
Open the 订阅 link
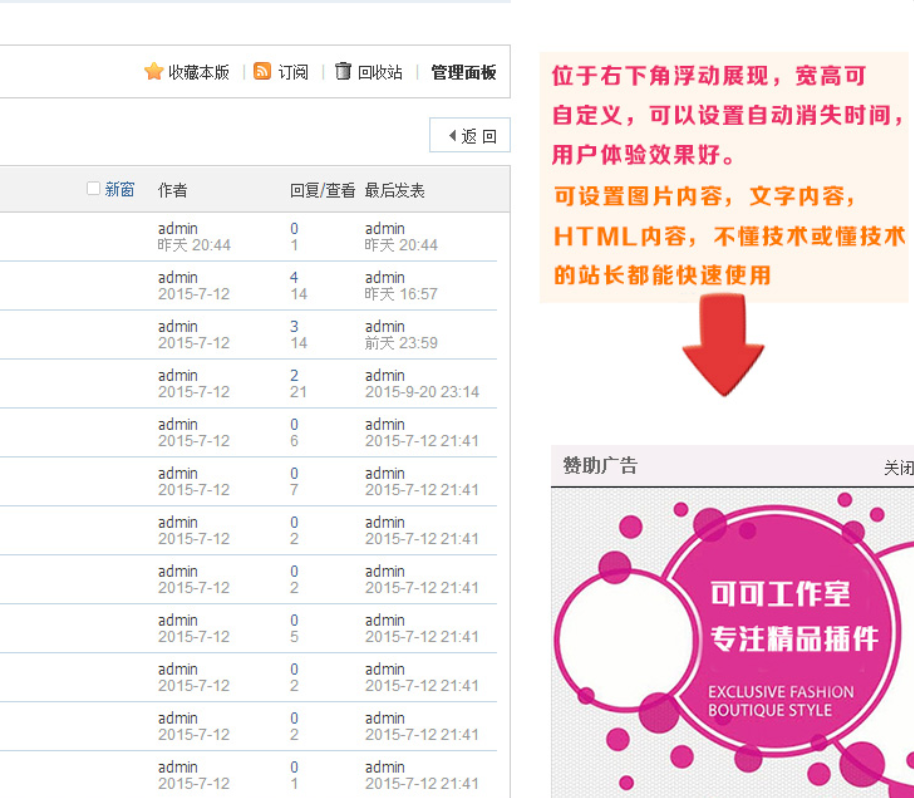click(x=293, y=72)
